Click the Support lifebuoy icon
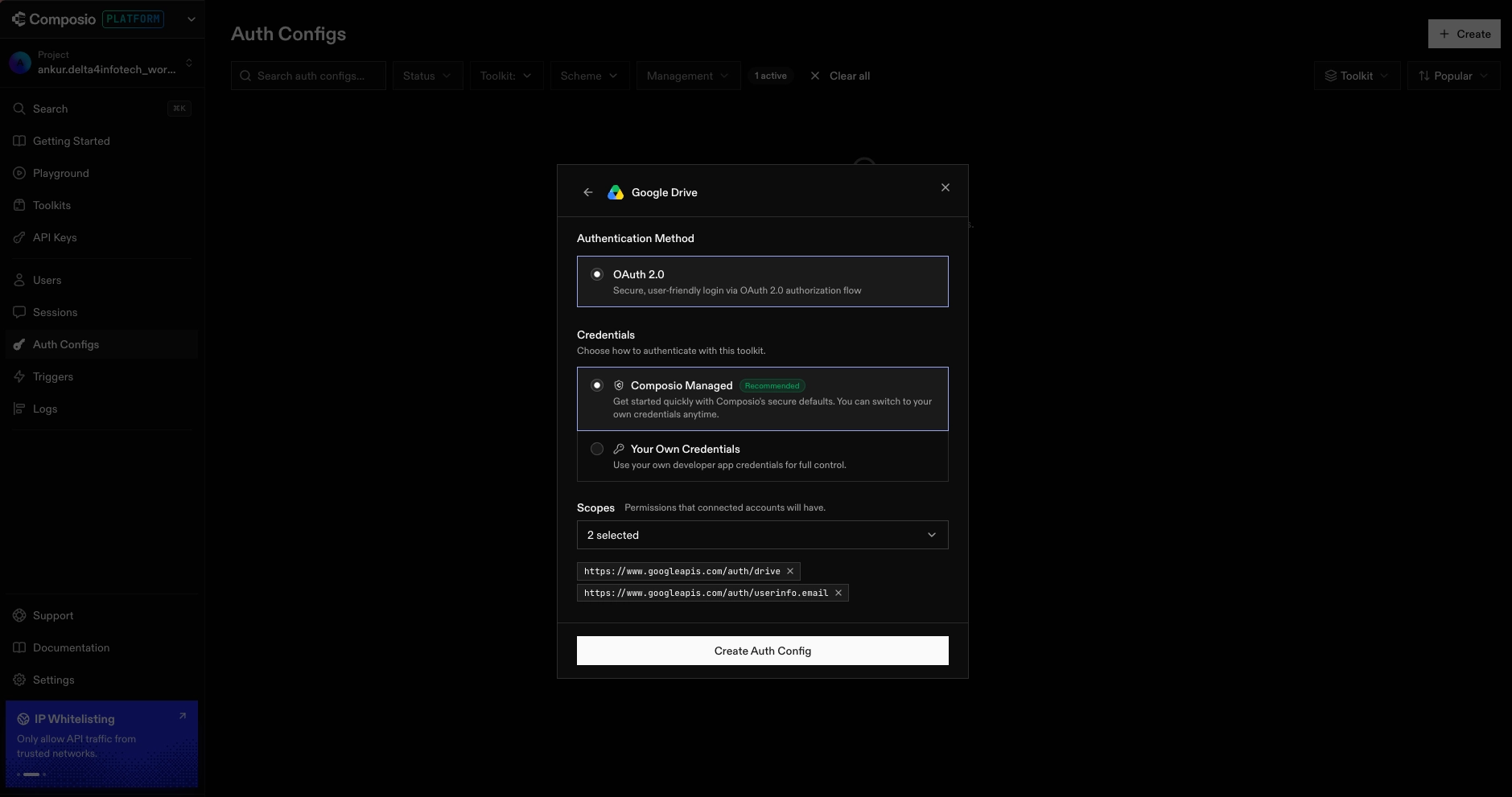The height and width of the screenshot is (797, 1512). pos(19,615)
